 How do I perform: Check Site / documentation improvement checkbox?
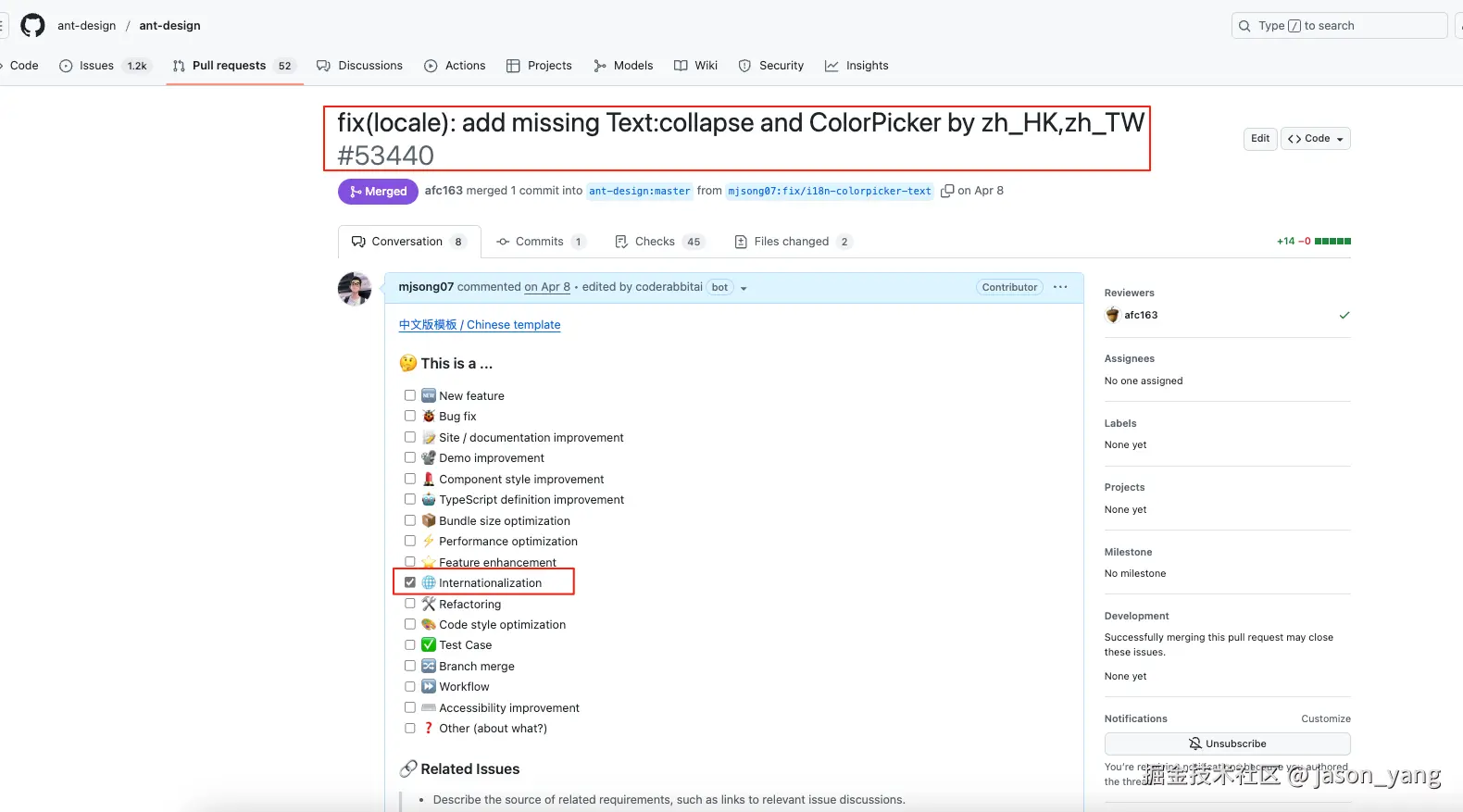[410, 437]
